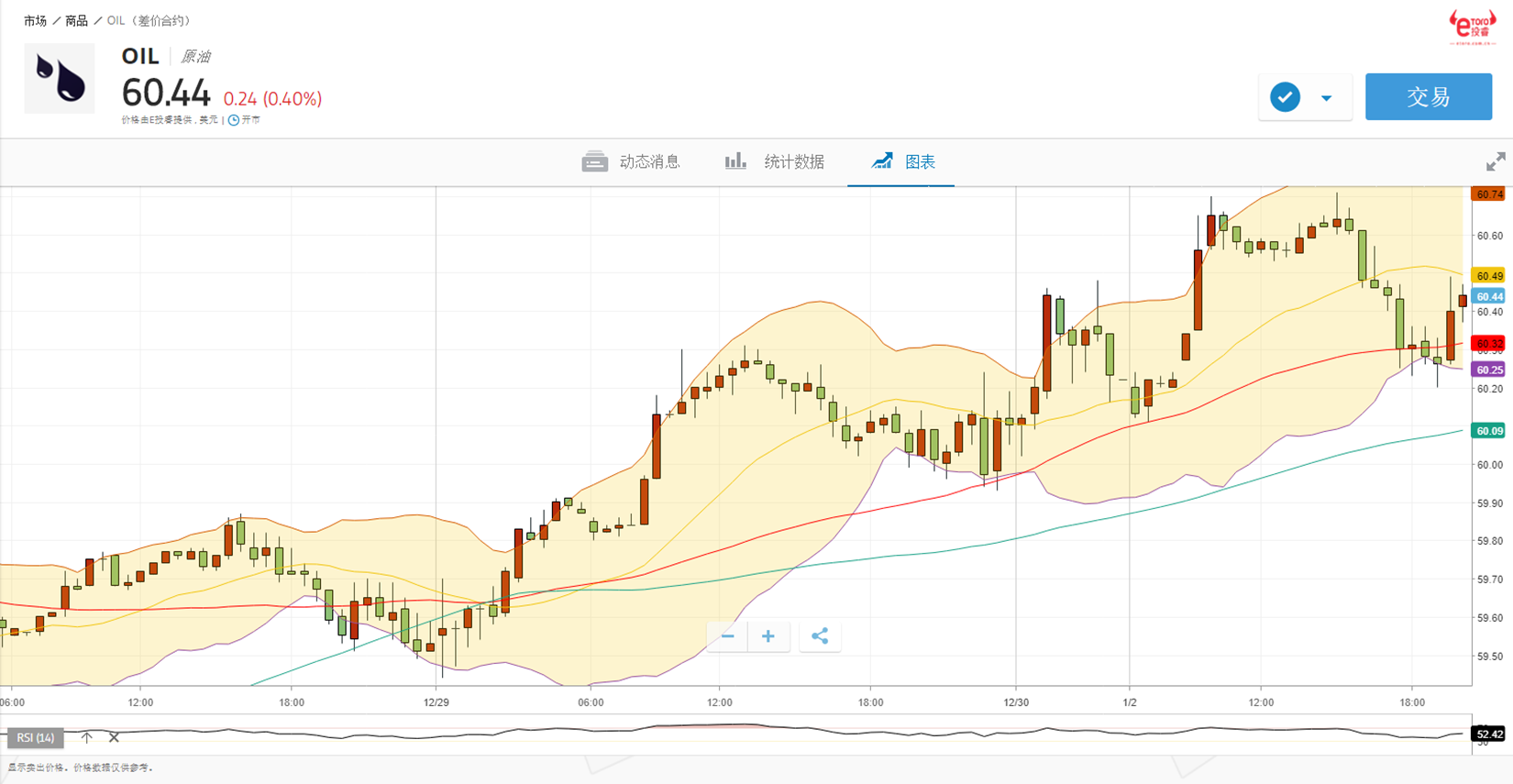This screenshot has width=1513, height=784.
Task: Click the 0.24 (0.40%) change value
Action: coord(273,99)
